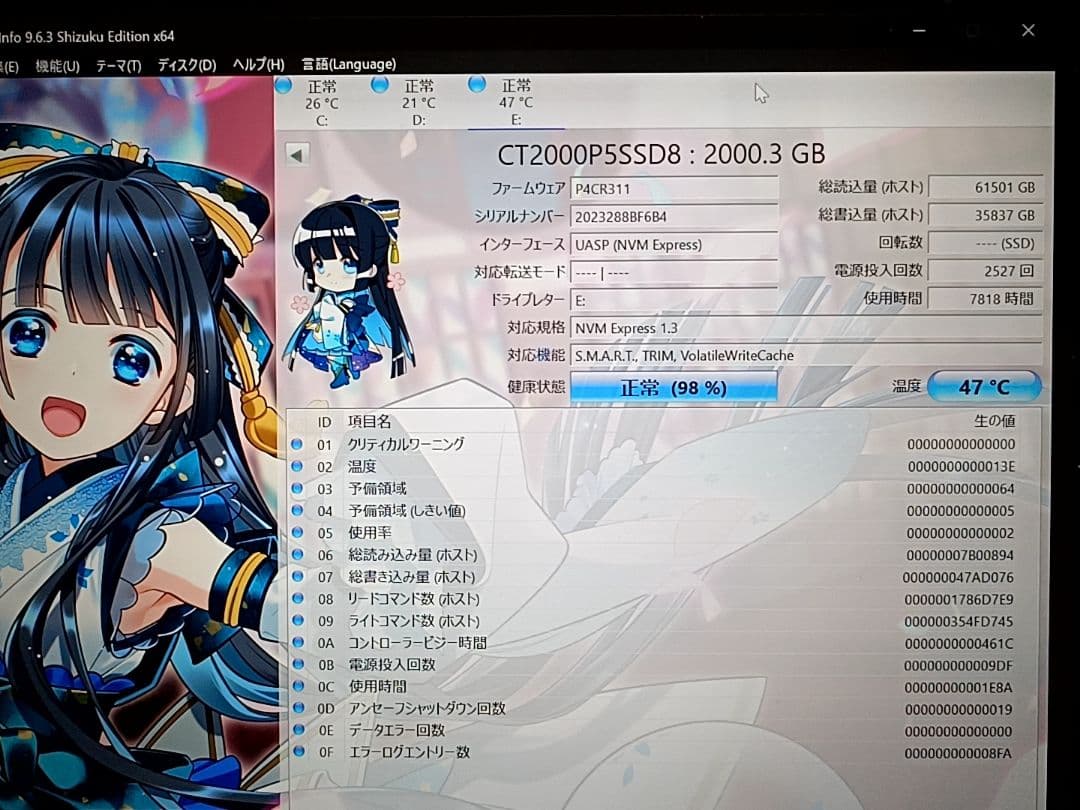The width and height of the screenshot is (1080, 810).
Task: Click the status dot for row 06
Action: [297, 554]
